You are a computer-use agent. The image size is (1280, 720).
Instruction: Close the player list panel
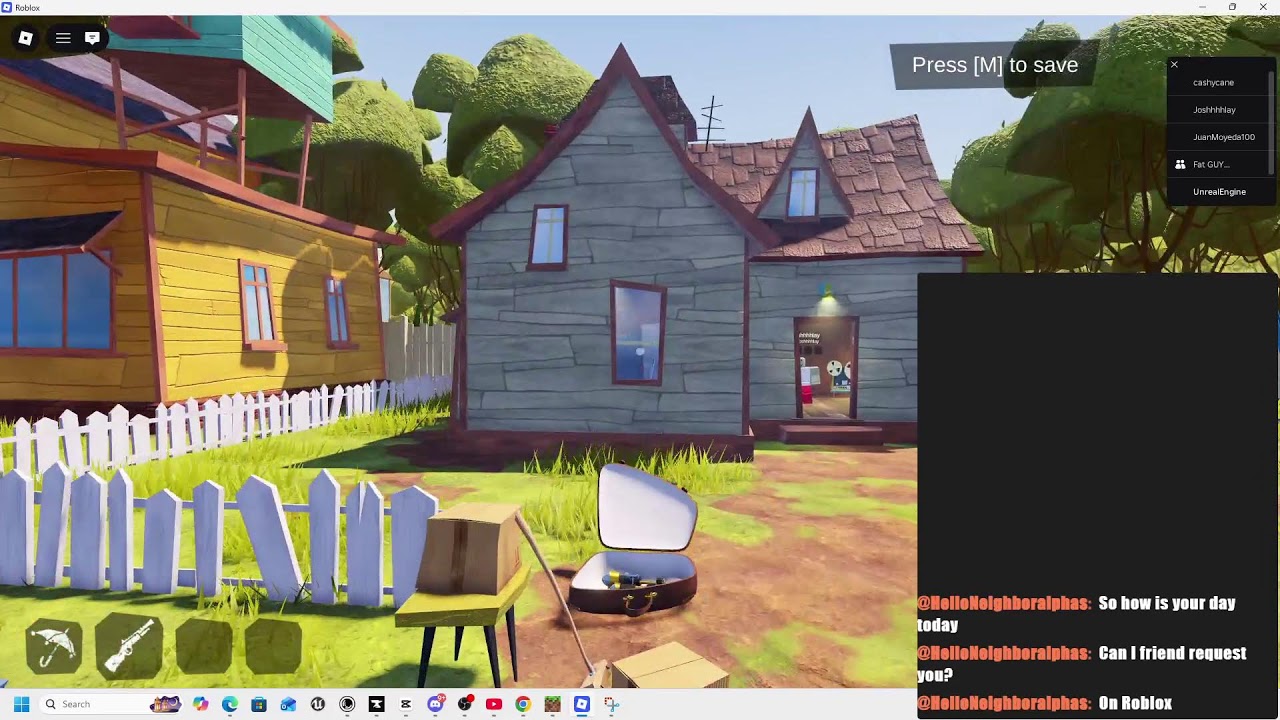coord(1174,65)
